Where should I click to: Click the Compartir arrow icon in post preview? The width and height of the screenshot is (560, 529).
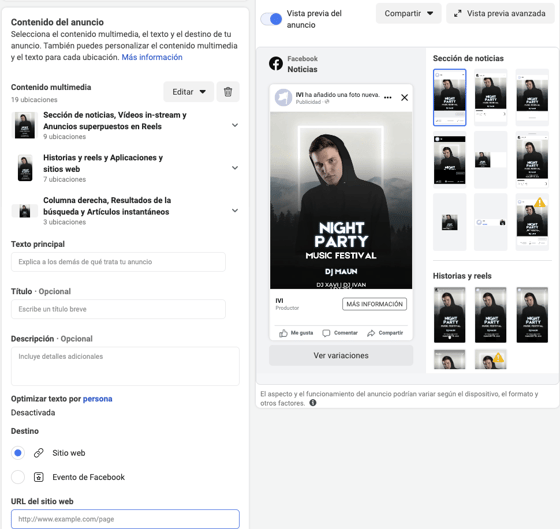[x=371, y=333]
